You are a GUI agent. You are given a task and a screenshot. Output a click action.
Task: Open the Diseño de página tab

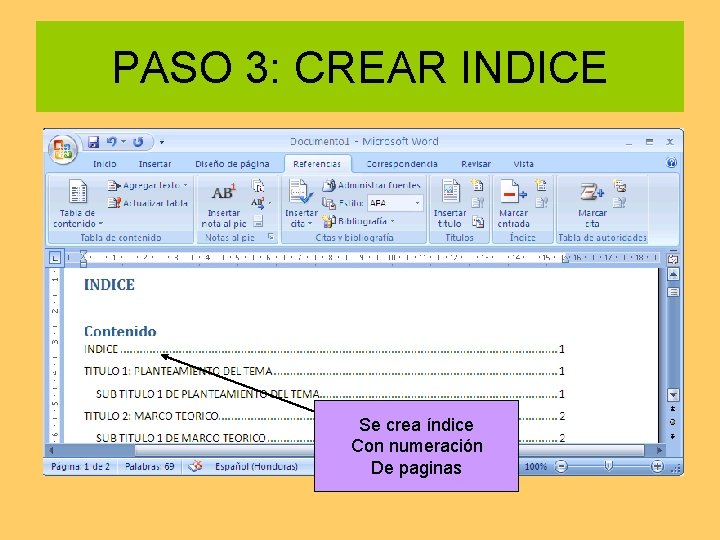(x=232, y=164)
